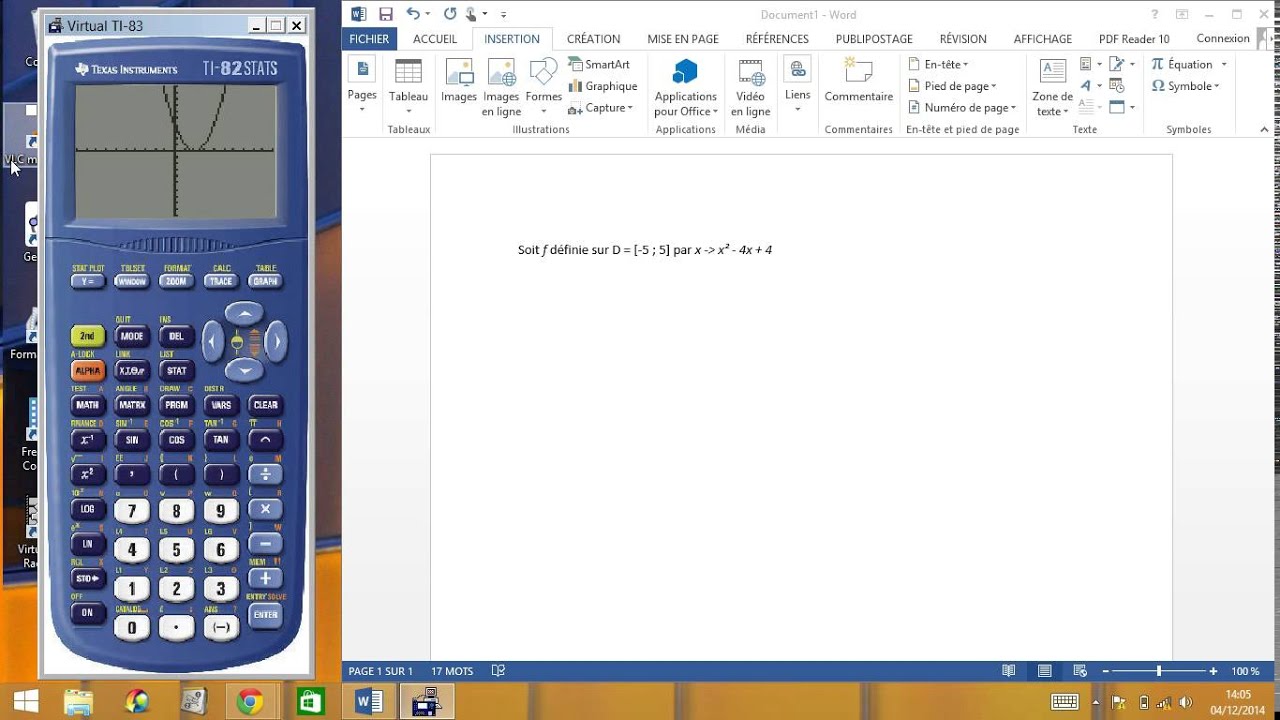
Task: Click the GRAPH key on the calculator
Action: click(x=265, y=282)
